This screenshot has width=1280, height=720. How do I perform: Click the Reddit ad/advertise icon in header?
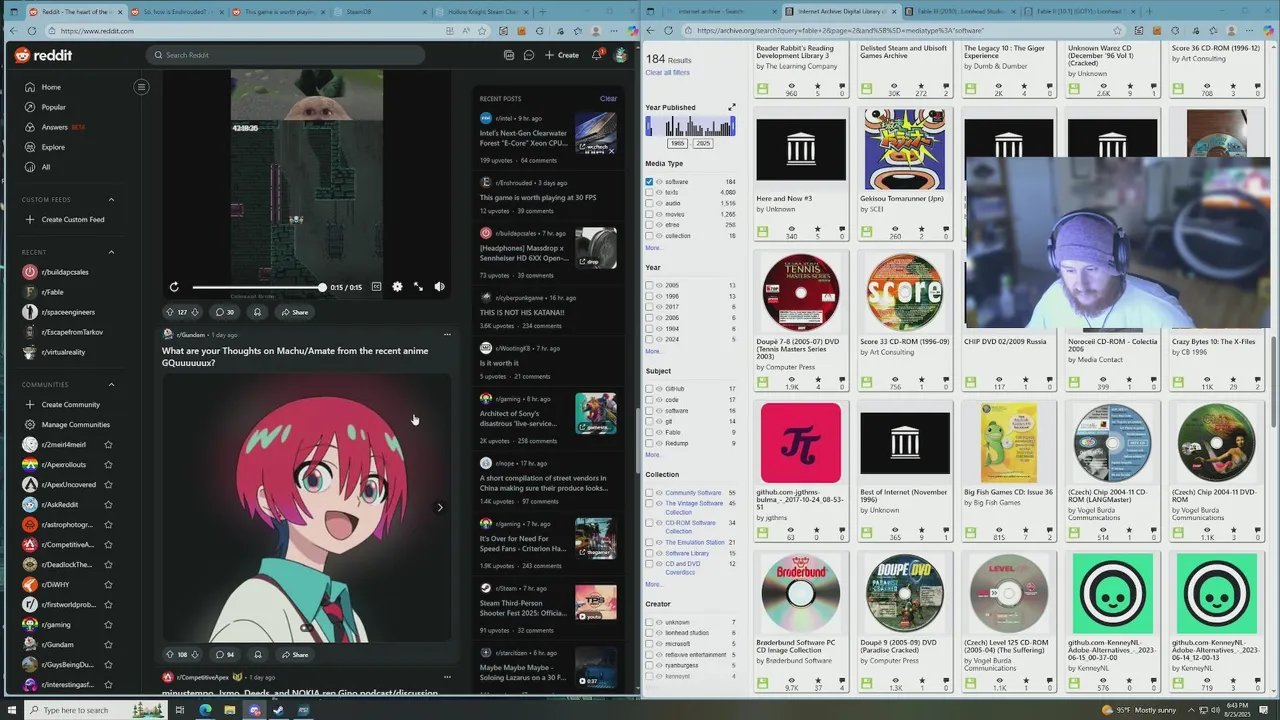(x=509, y=55)
